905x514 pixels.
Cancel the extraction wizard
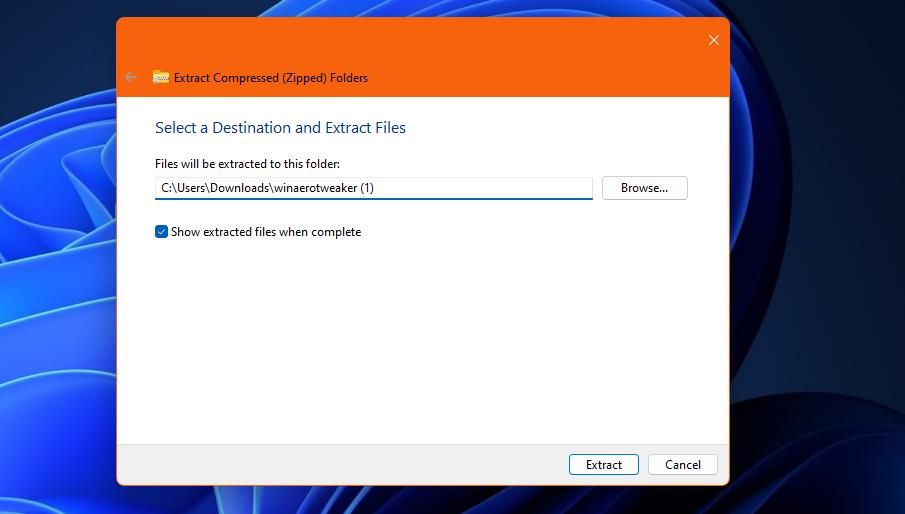[683, 464]
